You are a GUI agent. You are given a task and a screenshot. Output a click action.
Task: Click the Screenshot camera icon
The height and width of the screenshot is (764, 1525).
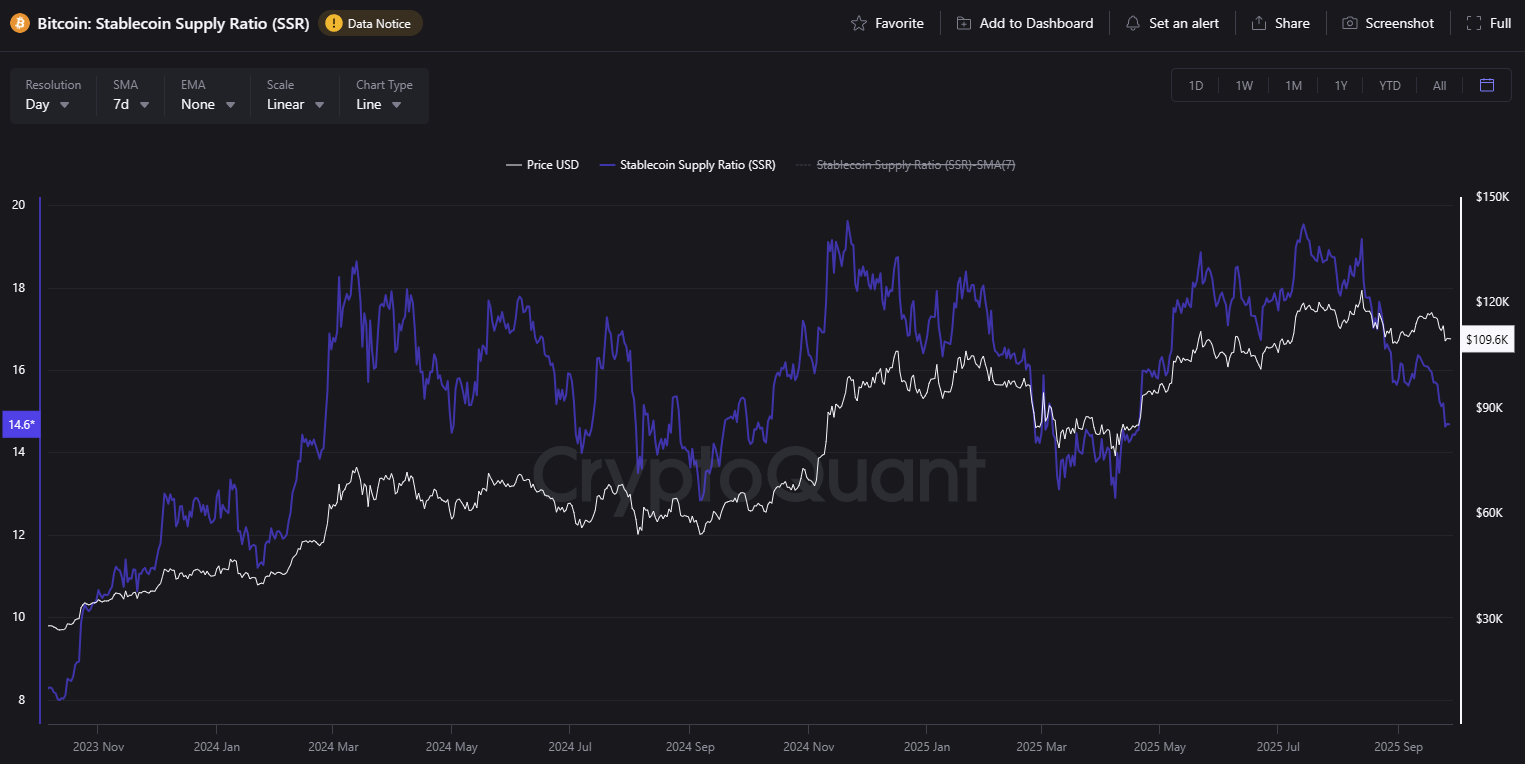click(1350, 23)
